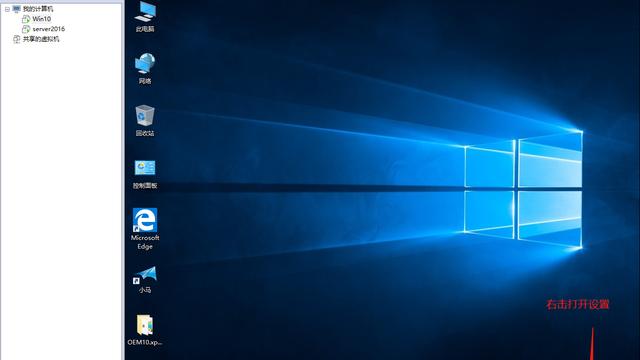Select the OEM10.xp archive file icon
The width and height of the screenshot is (640, 360).
(x=145, y=330)
